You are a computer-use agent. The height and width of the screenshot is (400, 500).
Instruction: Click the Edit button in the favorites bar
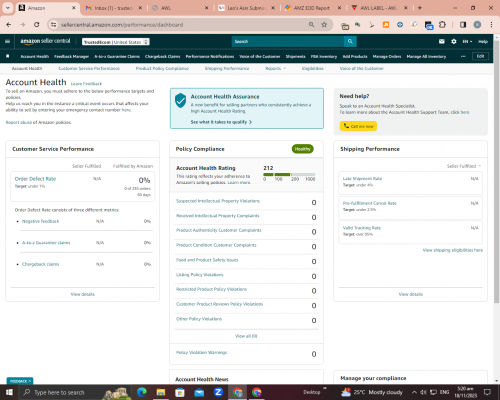480,56
